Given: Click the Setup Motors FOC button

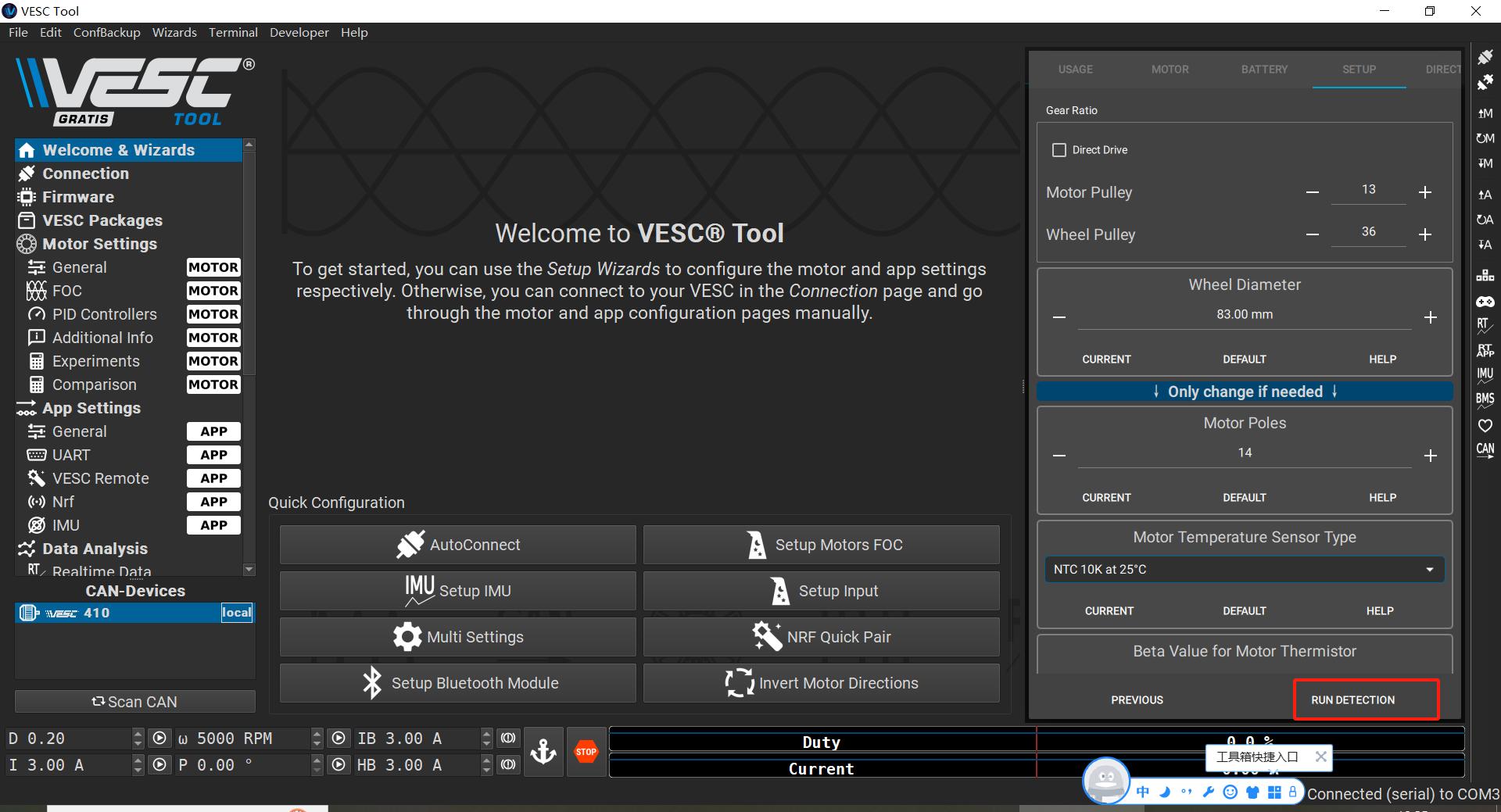Looking at the screenshot, I should pos(822,545).
